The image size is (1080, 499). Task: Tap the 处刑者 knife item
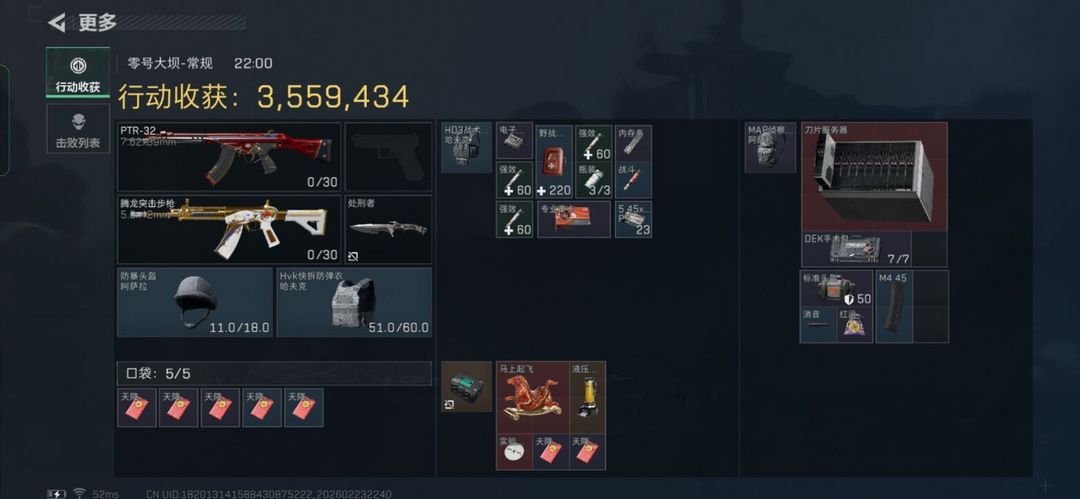click(x=388, y=230)
